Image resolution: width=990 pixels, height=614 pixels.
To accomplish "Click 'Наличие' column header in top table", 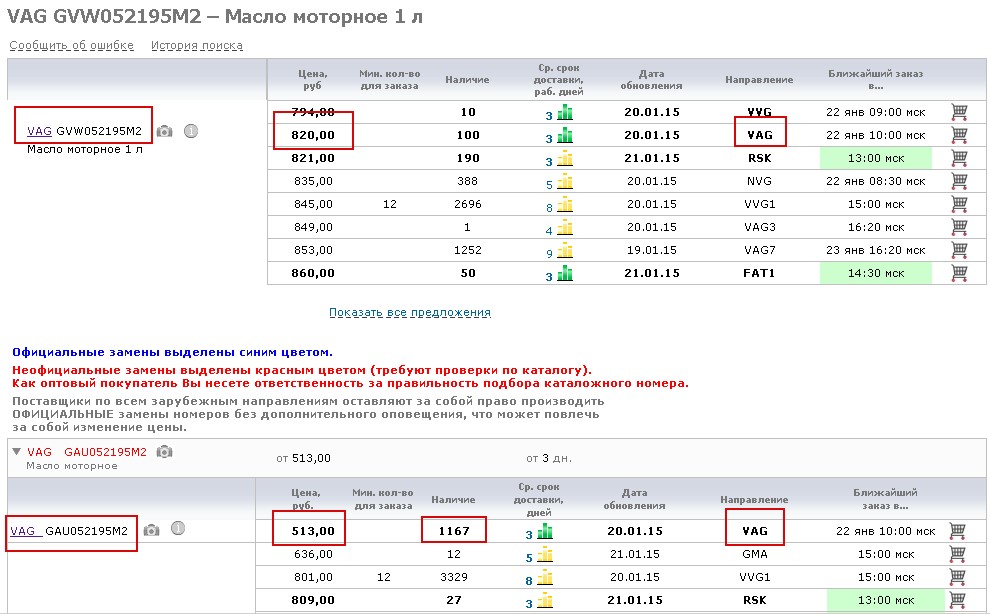I will pos(467,80).
